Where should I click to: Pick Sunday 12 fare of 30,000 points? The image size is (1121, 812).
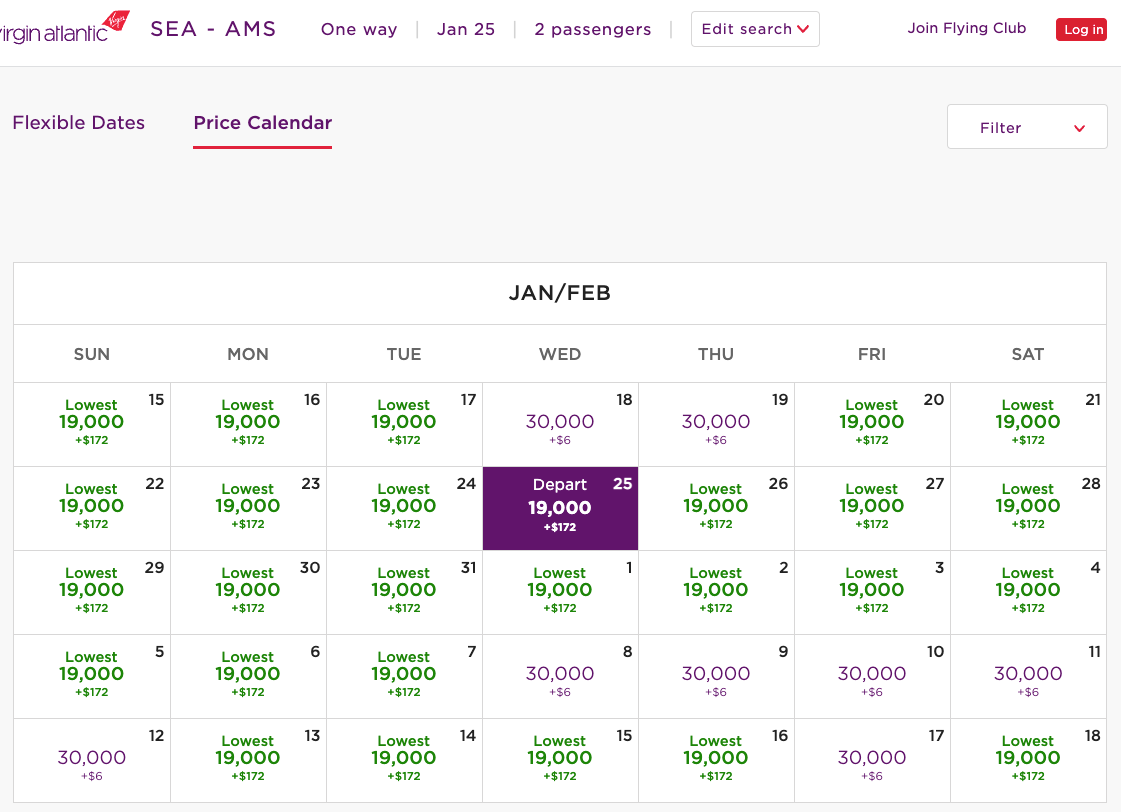(91, 759)
